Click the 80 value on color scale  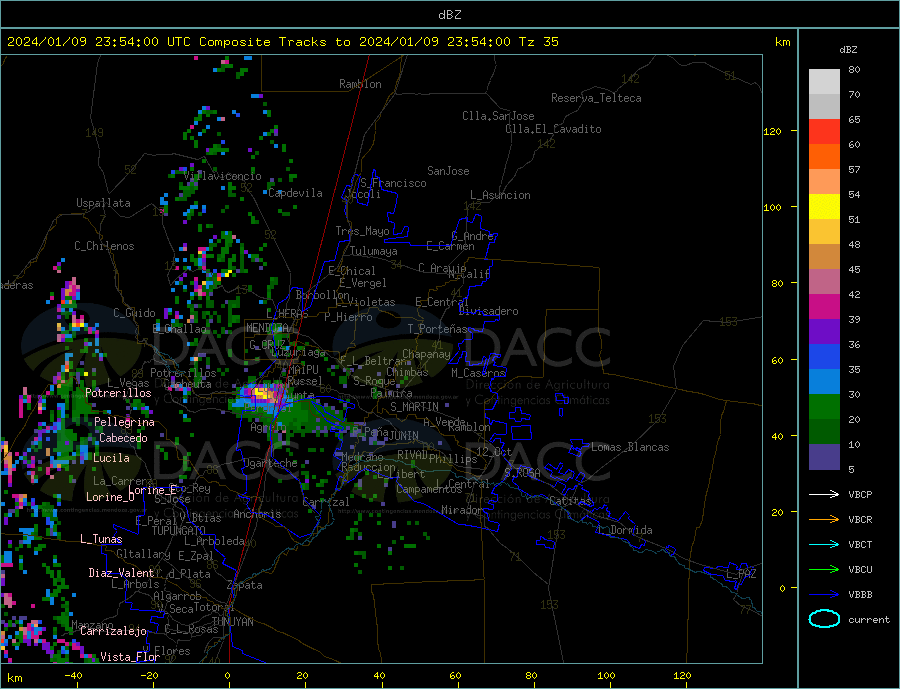tap(854, 69)
